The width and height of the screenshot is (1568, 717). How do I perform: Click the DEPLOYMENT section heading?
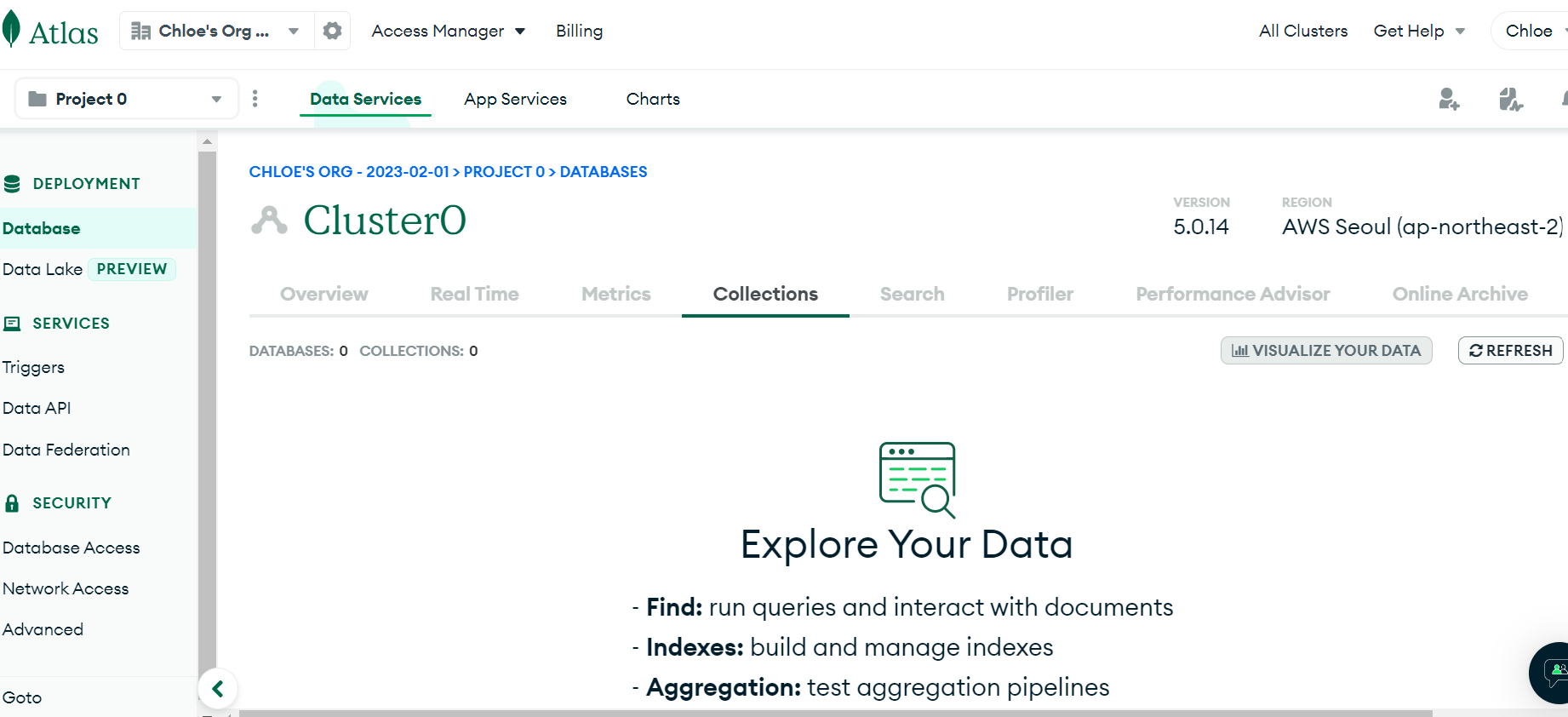pyautogui.click(x=86, y=184)
